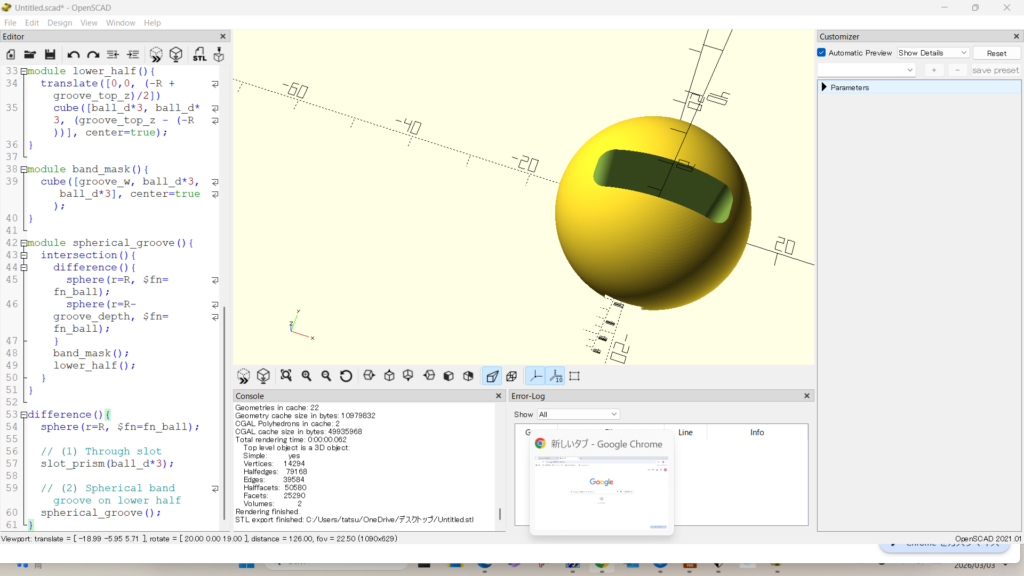
Task: Open the Show Details dropdown
Action: [932, 53]
